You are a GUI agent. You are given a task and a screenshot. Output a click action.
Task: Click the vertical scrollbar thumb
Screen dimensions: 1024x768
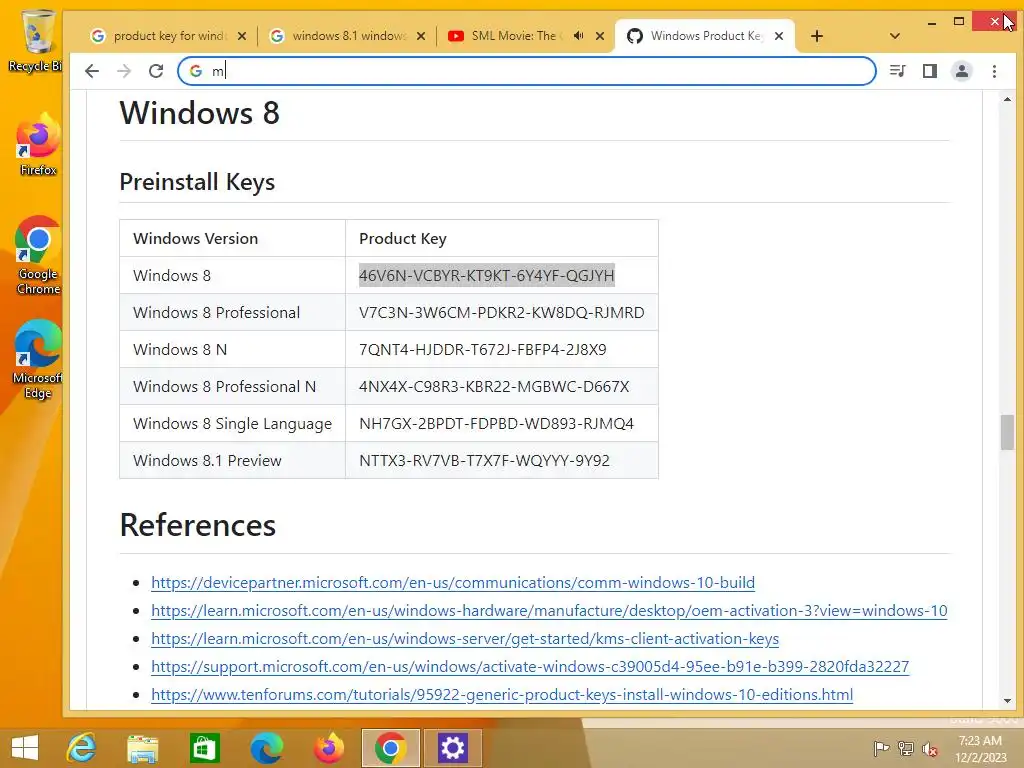point(1007,432)
